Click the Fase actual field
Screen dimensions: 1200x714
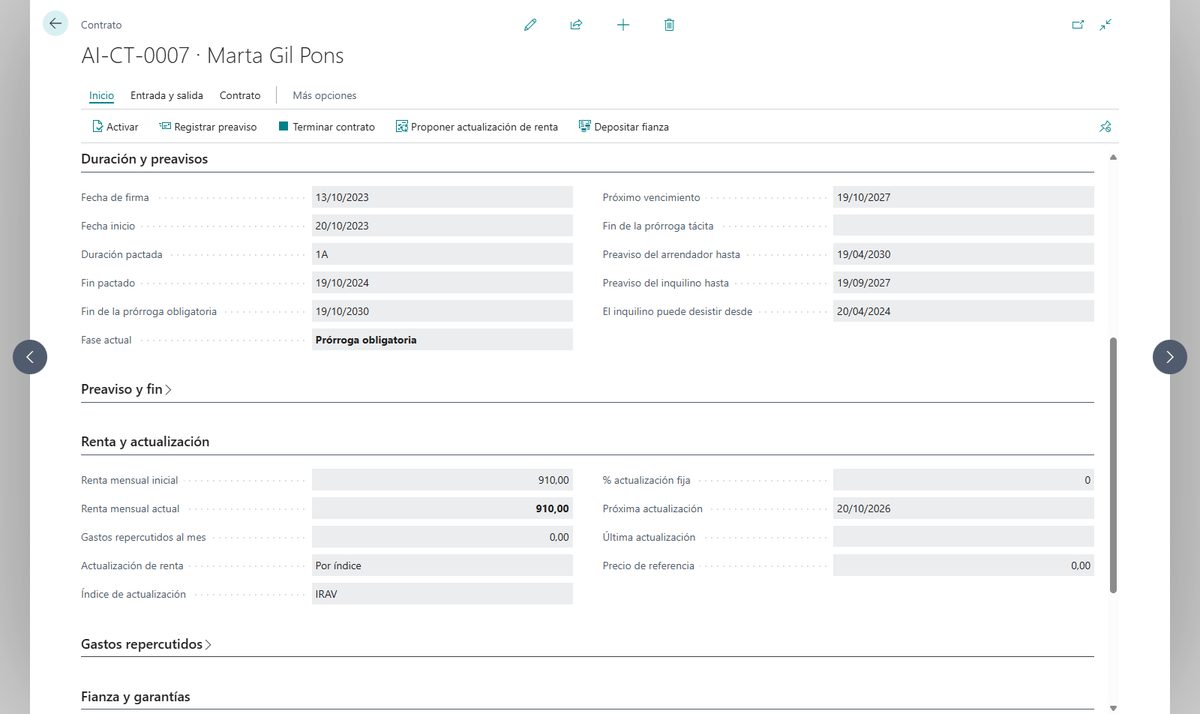[x=442, y=340]
